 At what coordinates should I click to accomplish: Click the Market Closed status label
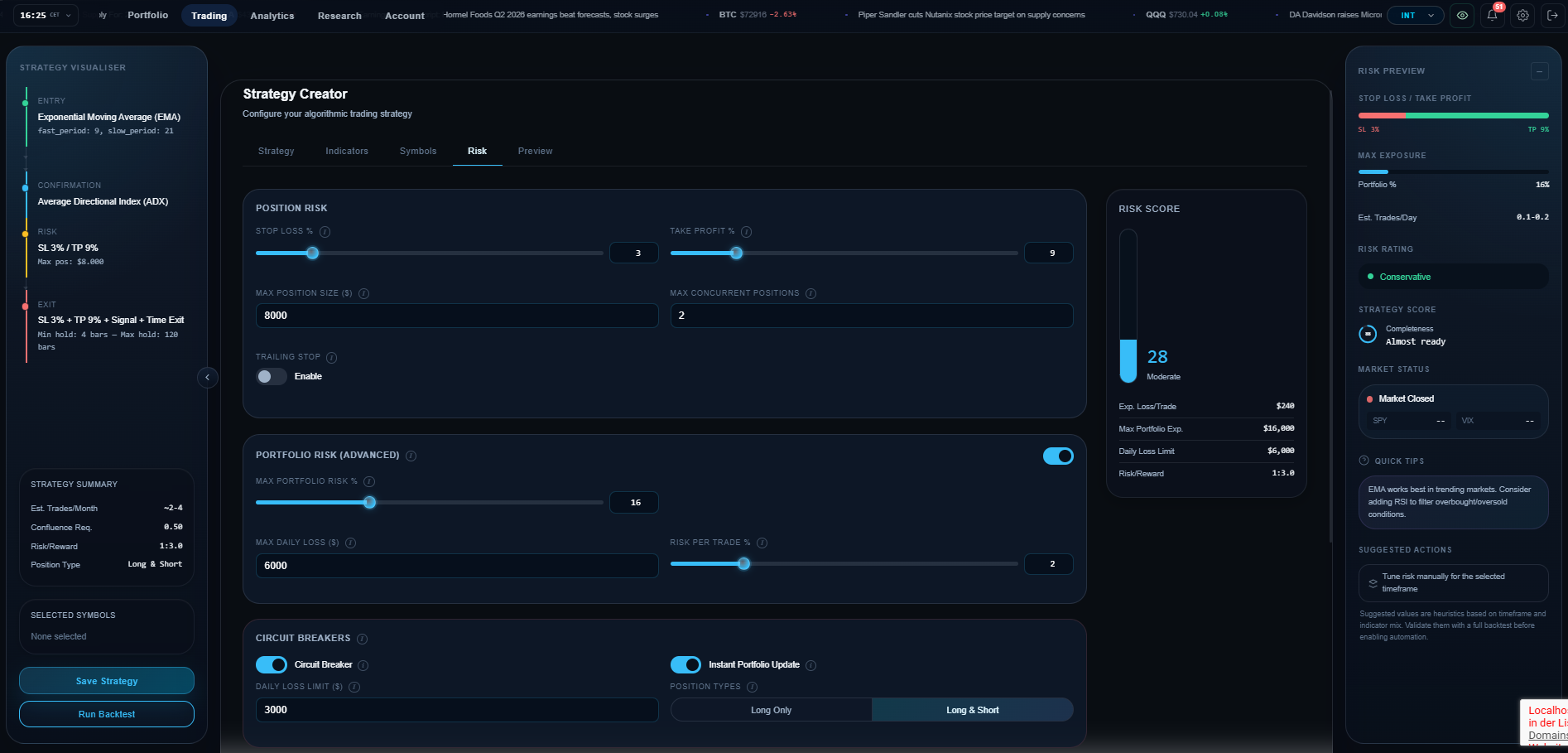pyautogui.click(x=1406, y=398)
